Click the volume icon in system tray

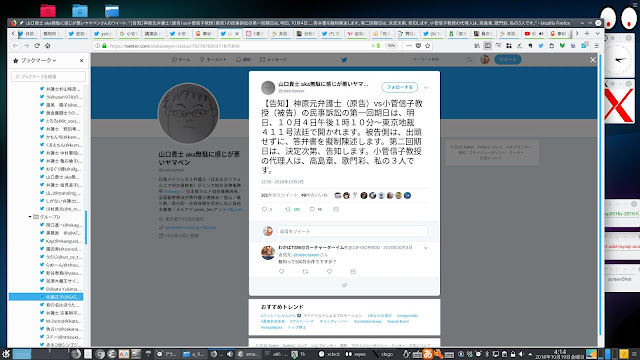[521, 354]
